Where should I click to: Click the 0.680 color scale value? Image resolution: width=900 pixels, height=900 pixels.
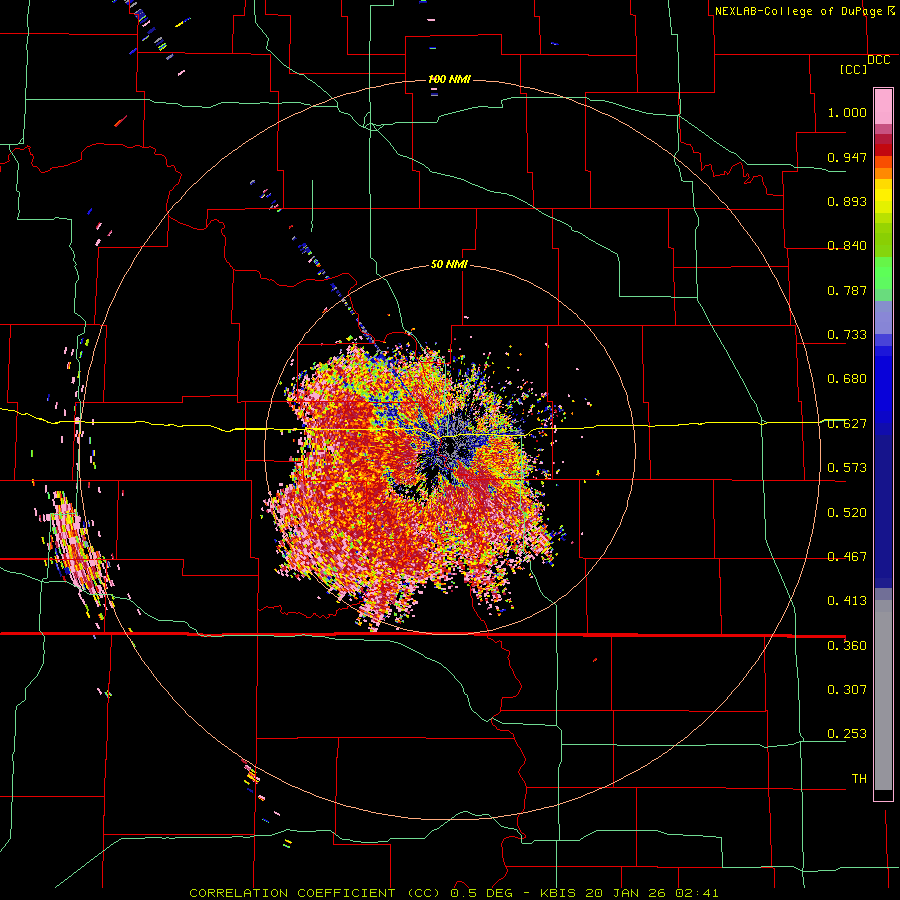coord(847,379)
